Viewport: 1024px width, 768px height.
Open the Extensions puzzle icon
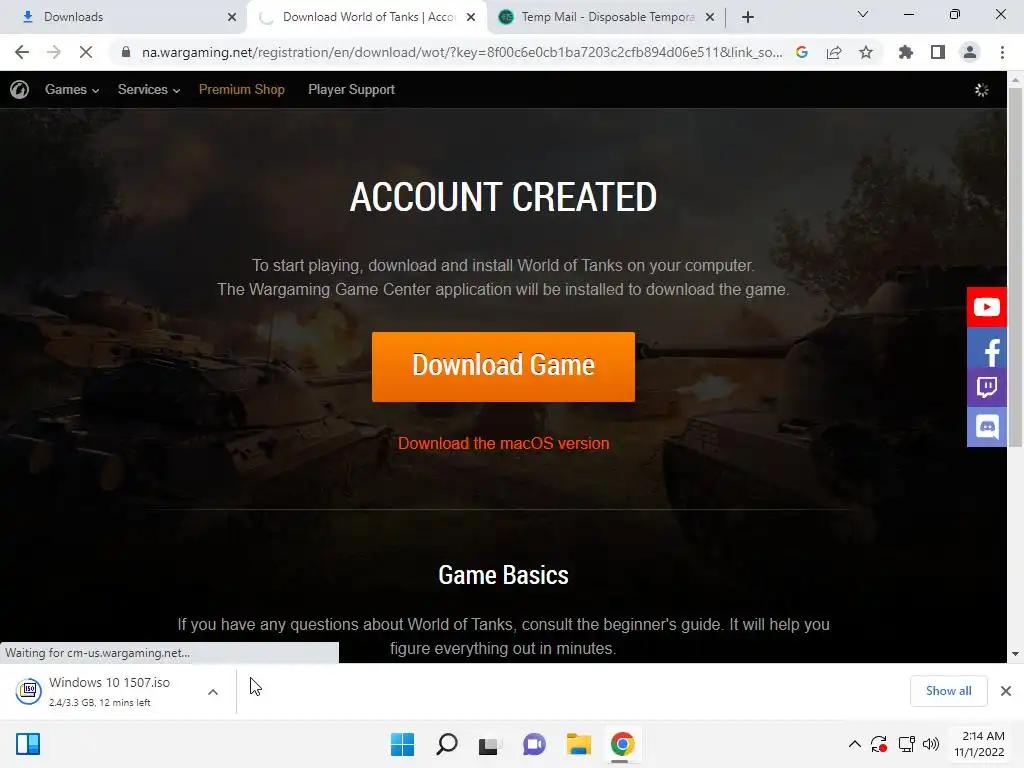click(906, 52)
